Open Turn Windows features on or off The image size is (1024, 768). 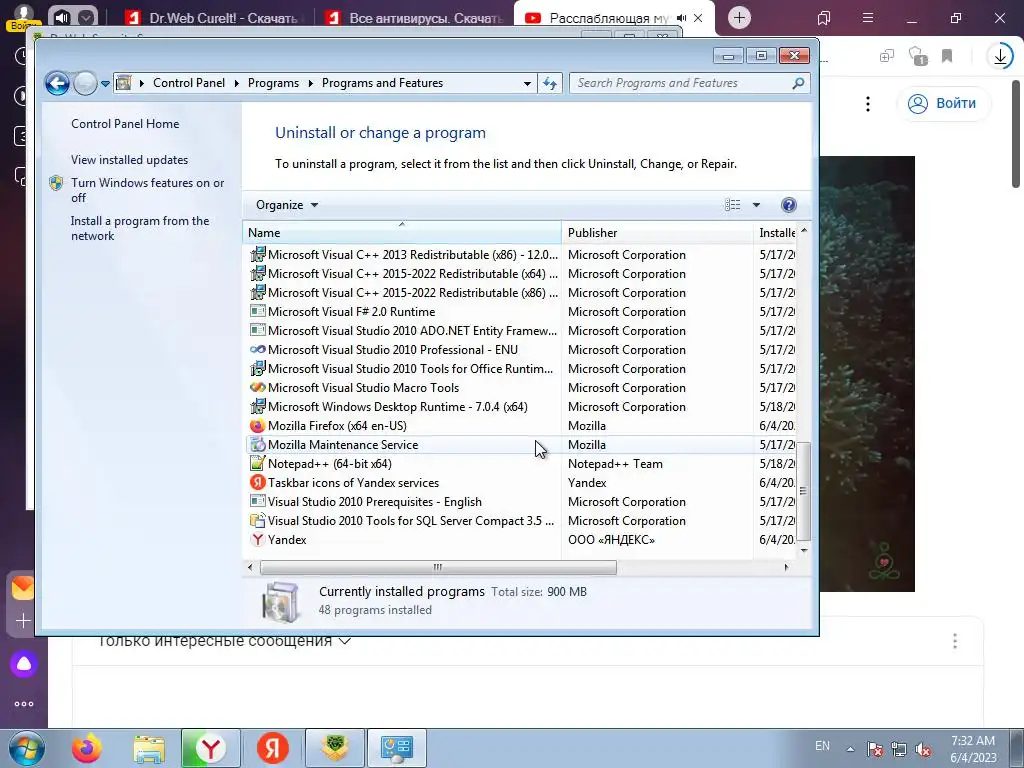[148, 190]
